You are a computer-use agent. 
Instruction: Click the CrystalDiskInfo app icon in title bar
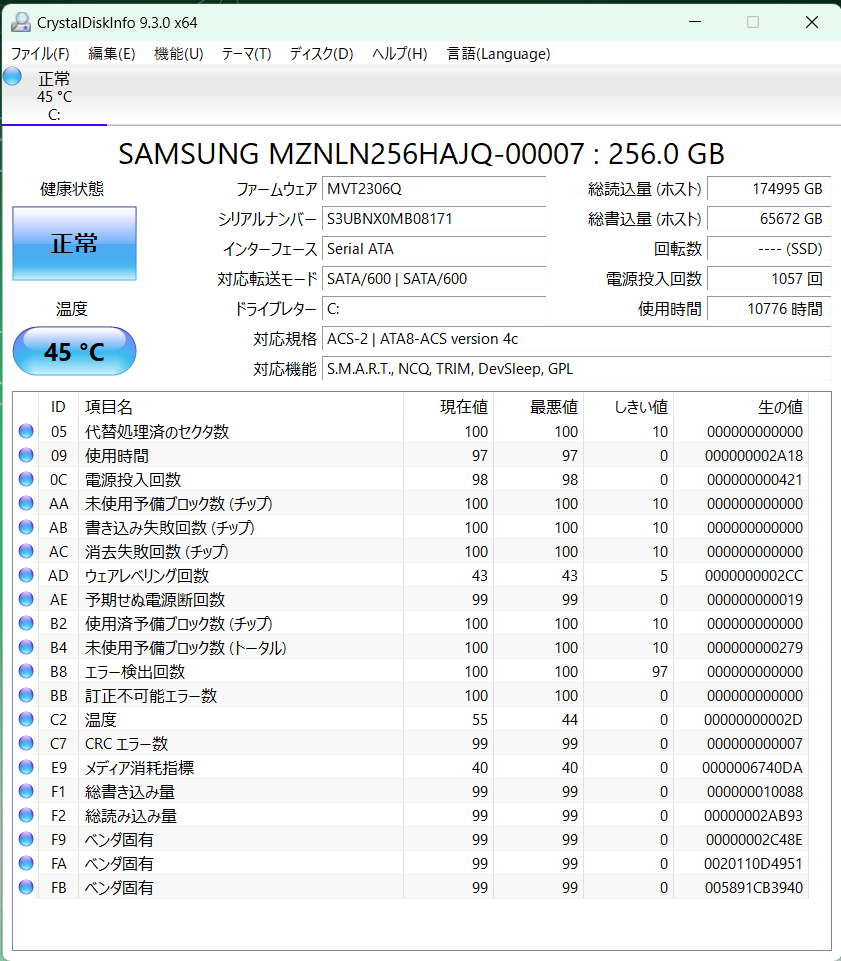click(21, 22)
